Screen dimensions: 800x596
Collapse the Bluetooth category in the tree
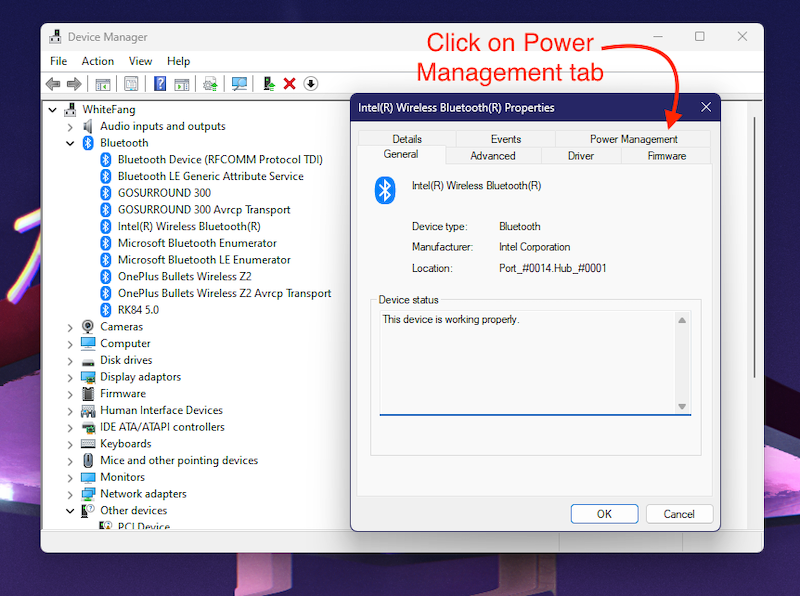(x=70, y=143)
